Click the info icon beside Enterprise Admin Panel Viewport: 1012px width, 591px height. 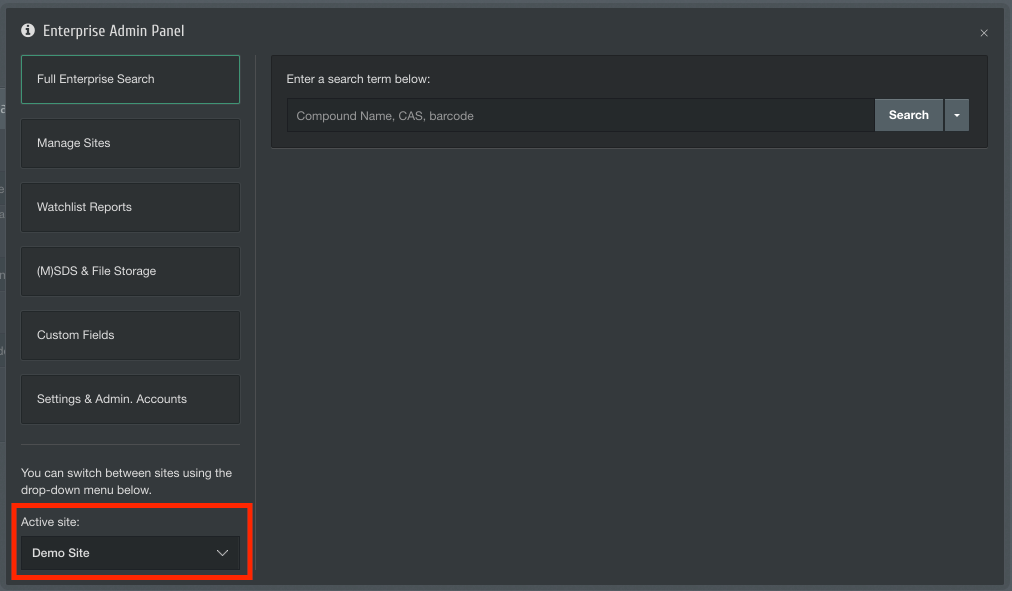click(x=28, y=30)
